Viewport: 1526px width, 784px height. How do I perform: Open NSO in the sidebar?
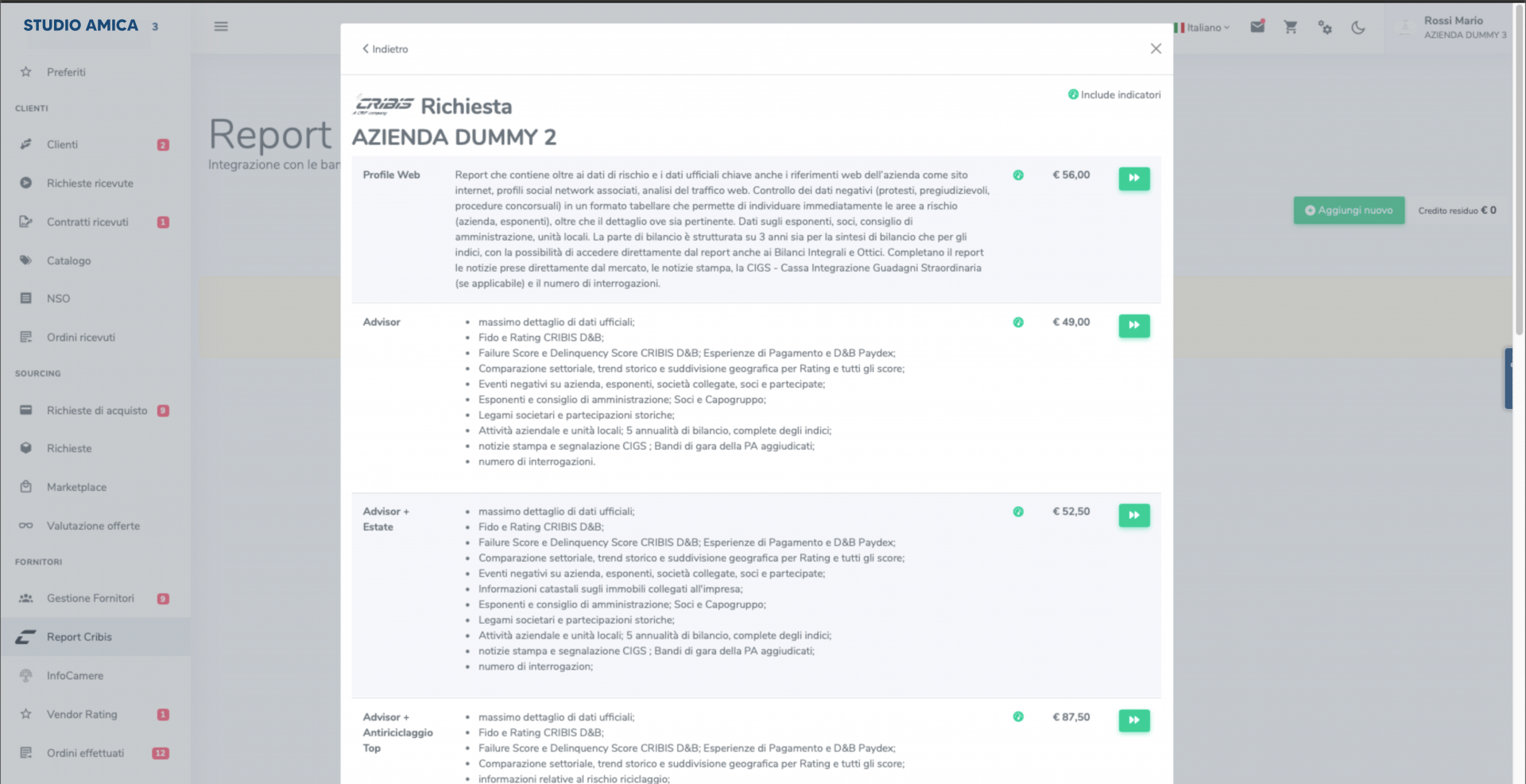tap(95, 299)
